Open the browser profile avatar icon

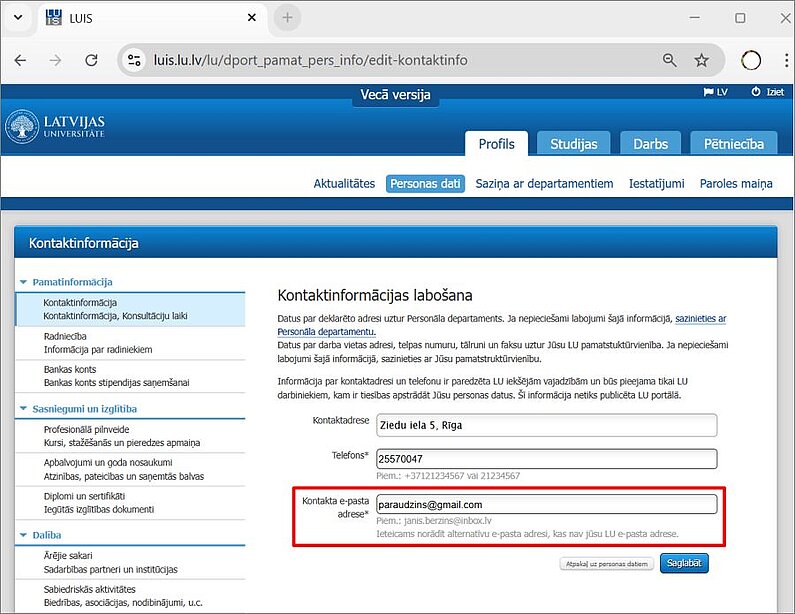pos(750,60)
